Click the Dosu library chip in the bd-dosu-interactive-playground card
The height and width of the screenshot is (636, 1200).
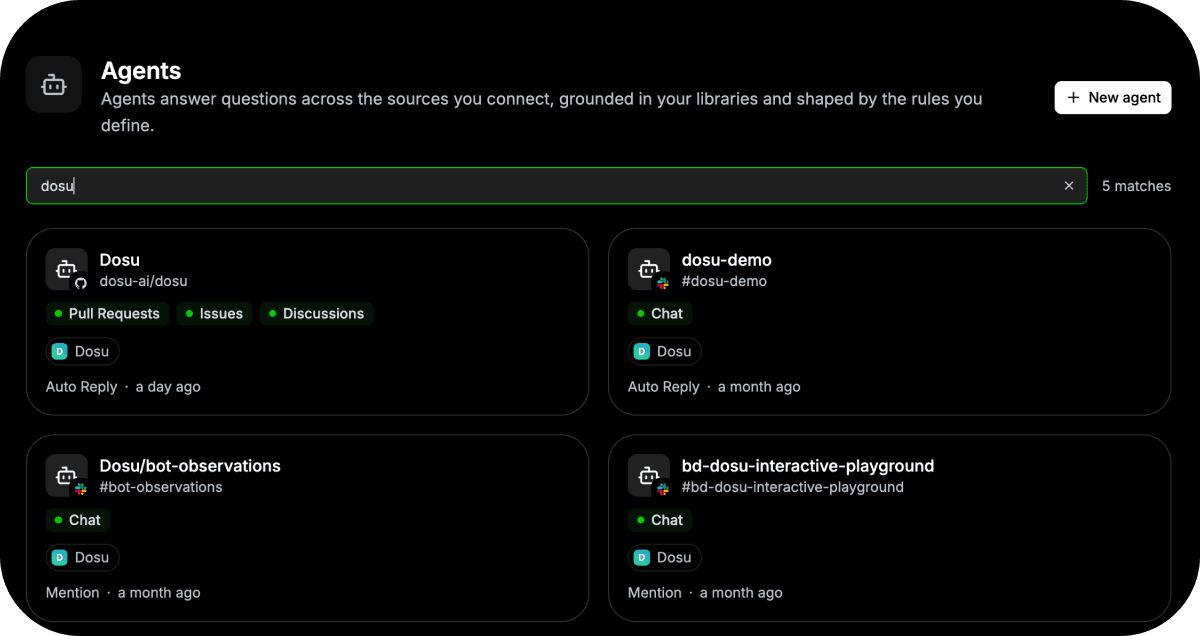(665, 557)
